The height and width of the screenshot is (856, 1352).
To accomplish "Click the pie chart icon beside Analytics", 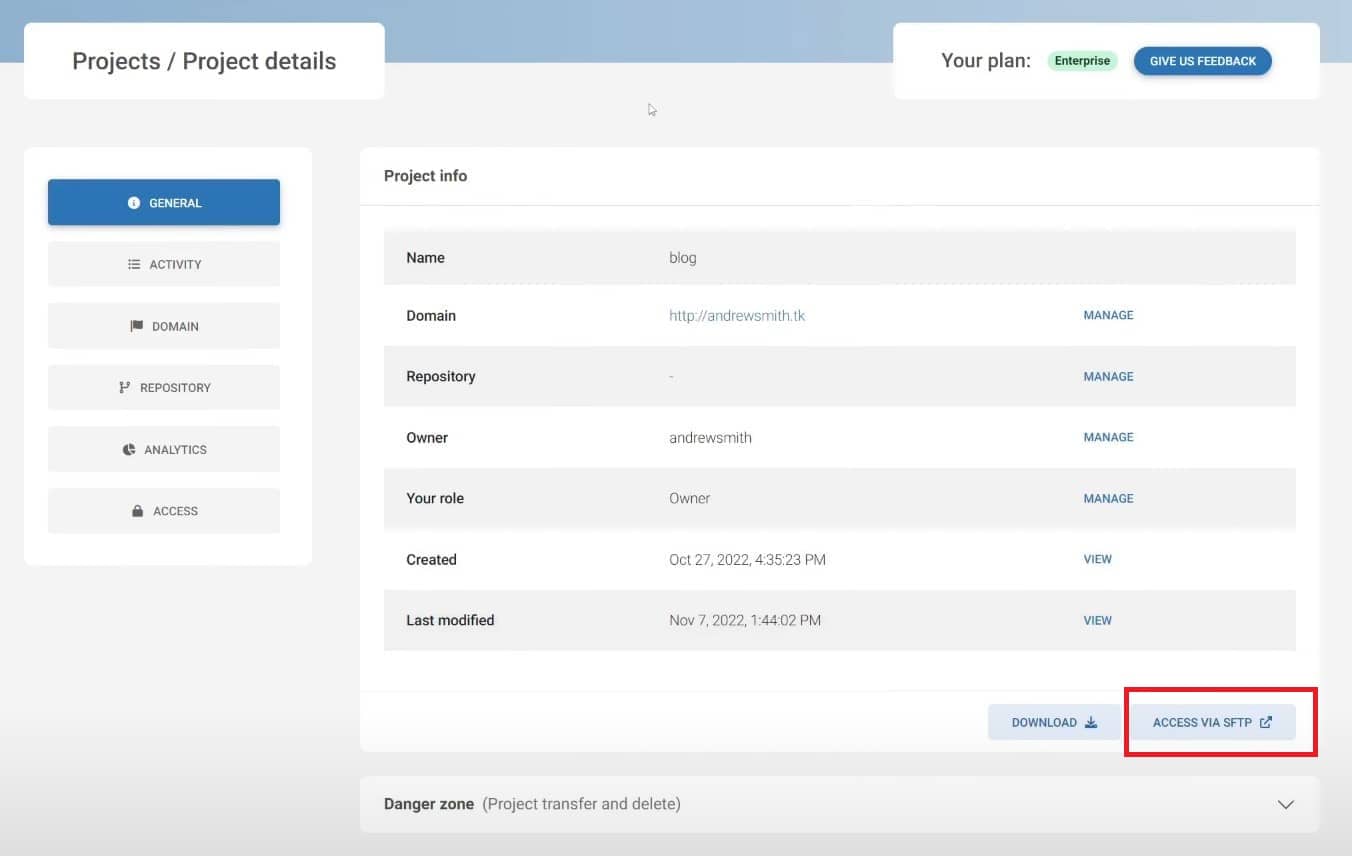I will point(129,450).
